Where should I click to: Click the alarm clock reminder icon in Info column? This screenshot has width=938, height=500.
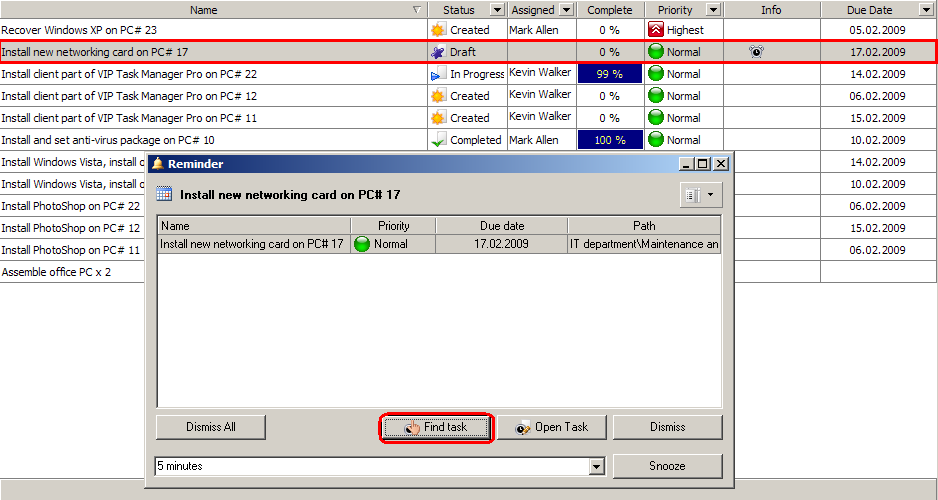pyautogui.click(x=757, y=52)
